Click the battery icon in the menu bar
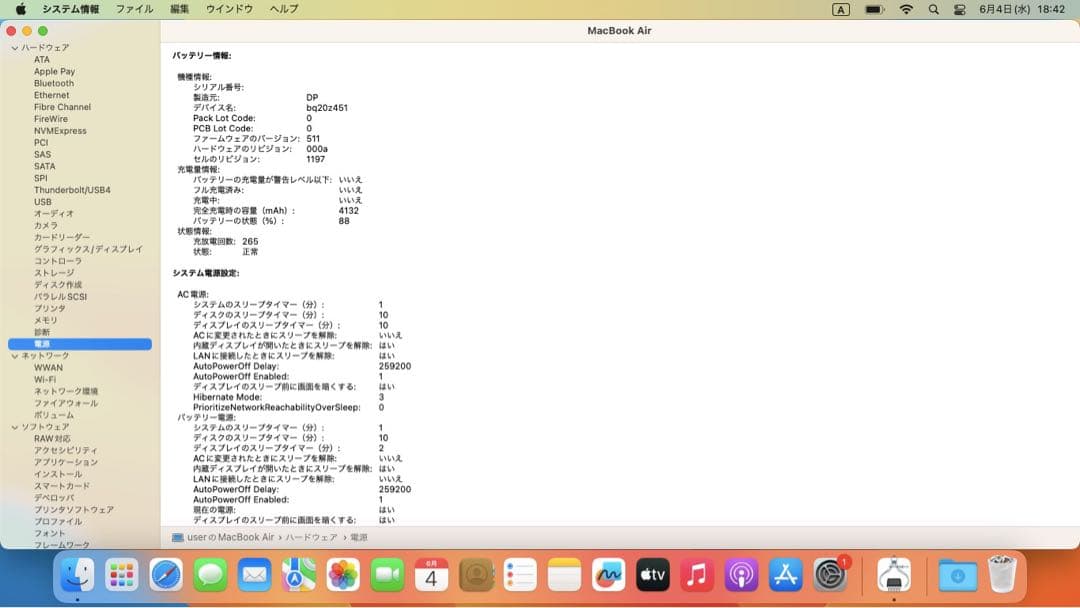1080x608 pixels. coord(873,9)
